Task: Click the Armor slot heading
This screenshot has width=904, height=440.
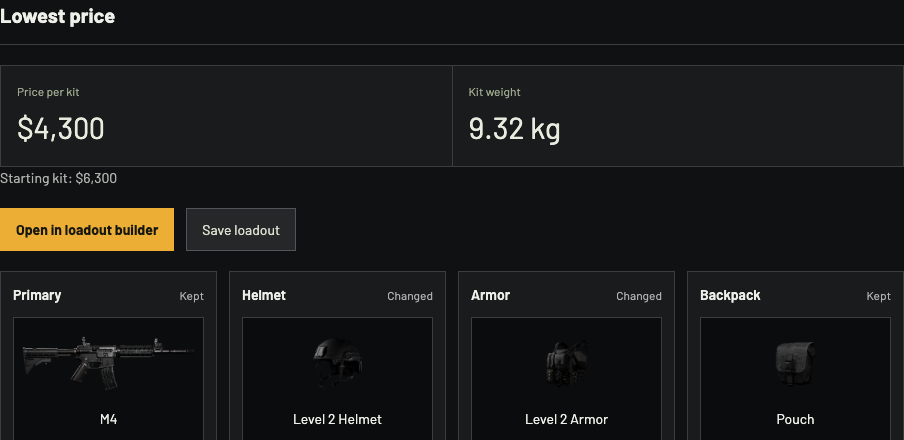Action: click(x=491, y=295)
